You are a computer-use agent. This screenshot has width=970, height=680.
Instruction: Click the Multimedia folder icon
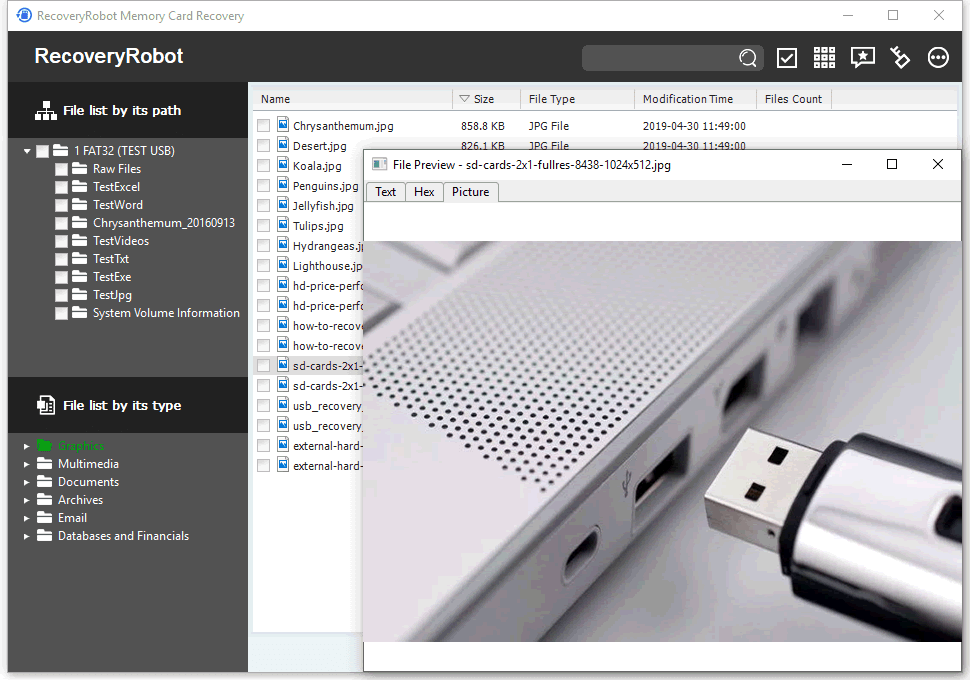44,463
